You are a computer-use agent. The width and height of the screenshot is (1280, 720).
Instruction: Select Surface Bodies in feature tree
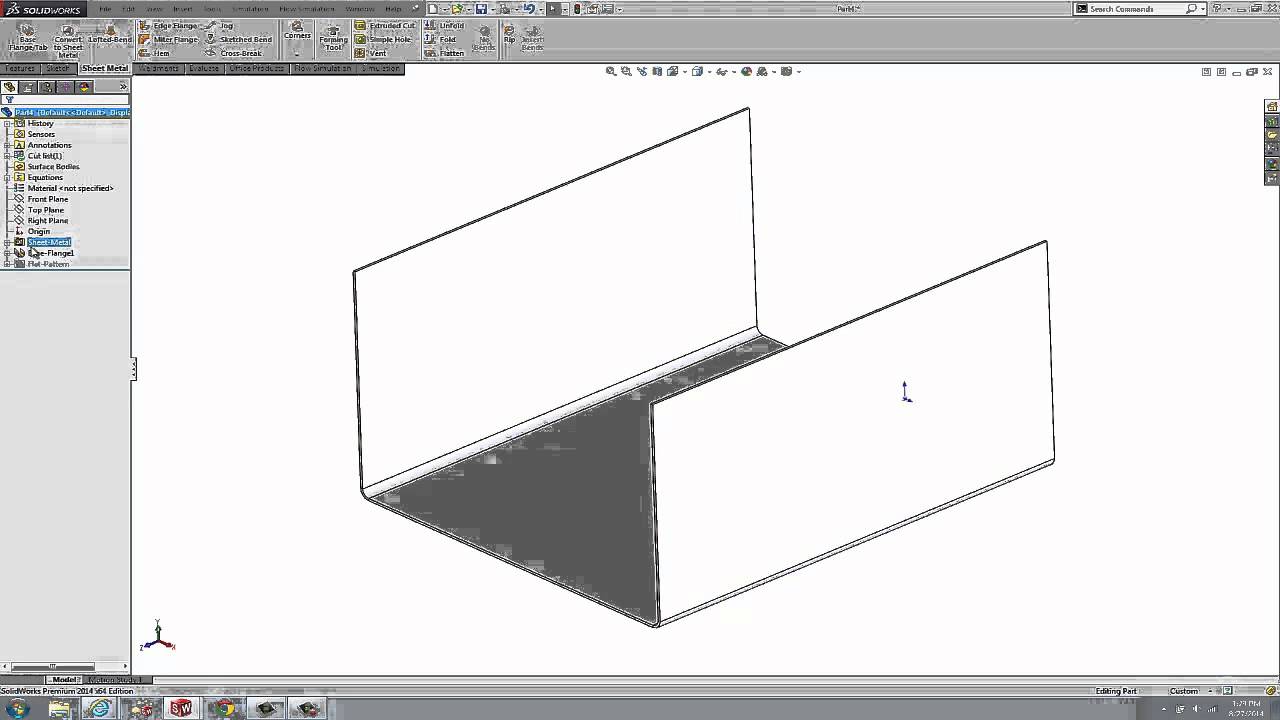53,166
